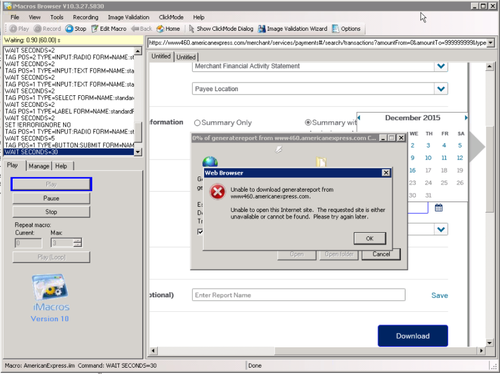Expand dropdown below the calendar icon
500x374 pixels.
click(441, 229)
